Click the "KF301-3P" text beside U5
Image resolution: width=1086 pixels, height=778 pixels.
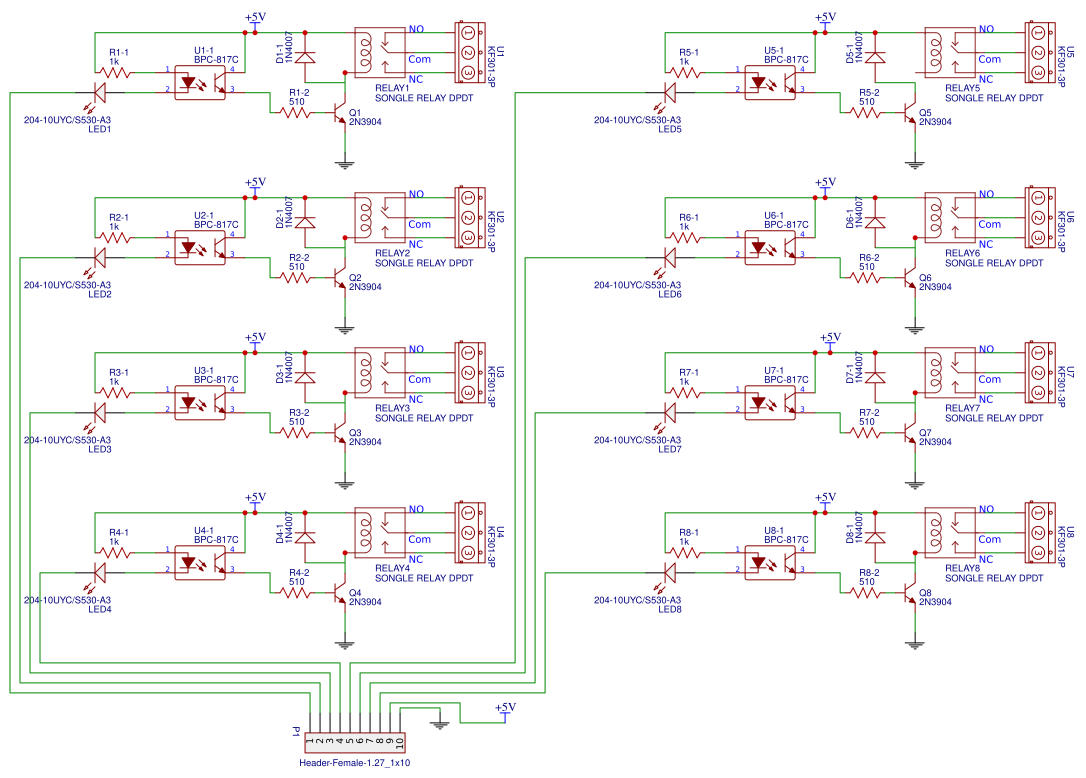tap(1062, 66)
